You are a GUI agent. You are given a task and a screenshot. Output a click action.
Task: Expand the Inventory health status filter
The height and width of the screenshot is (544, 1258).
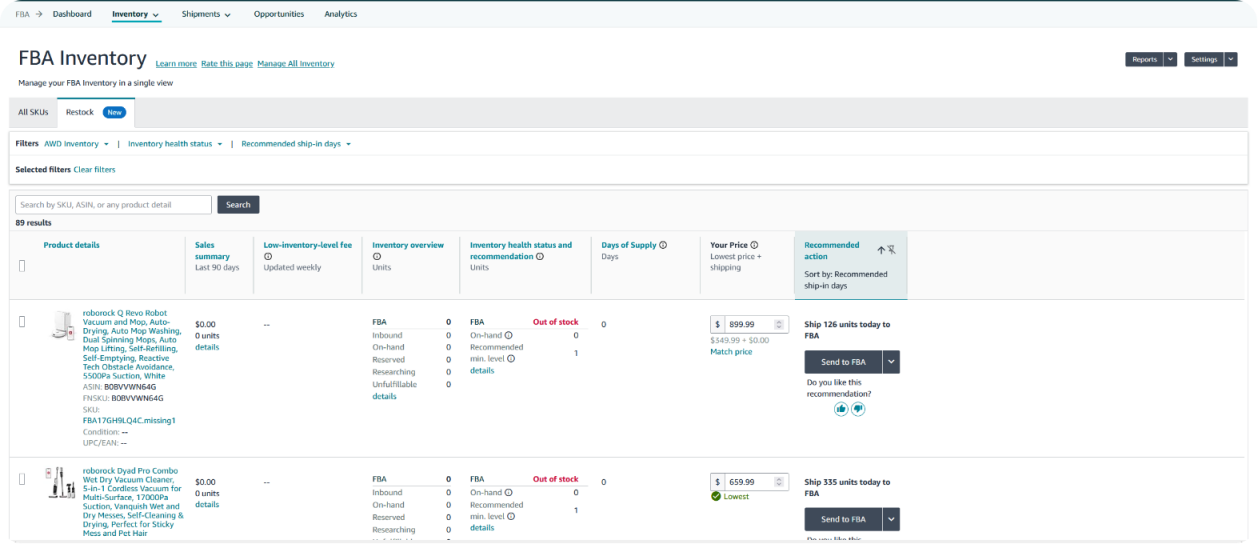point(175,144)
